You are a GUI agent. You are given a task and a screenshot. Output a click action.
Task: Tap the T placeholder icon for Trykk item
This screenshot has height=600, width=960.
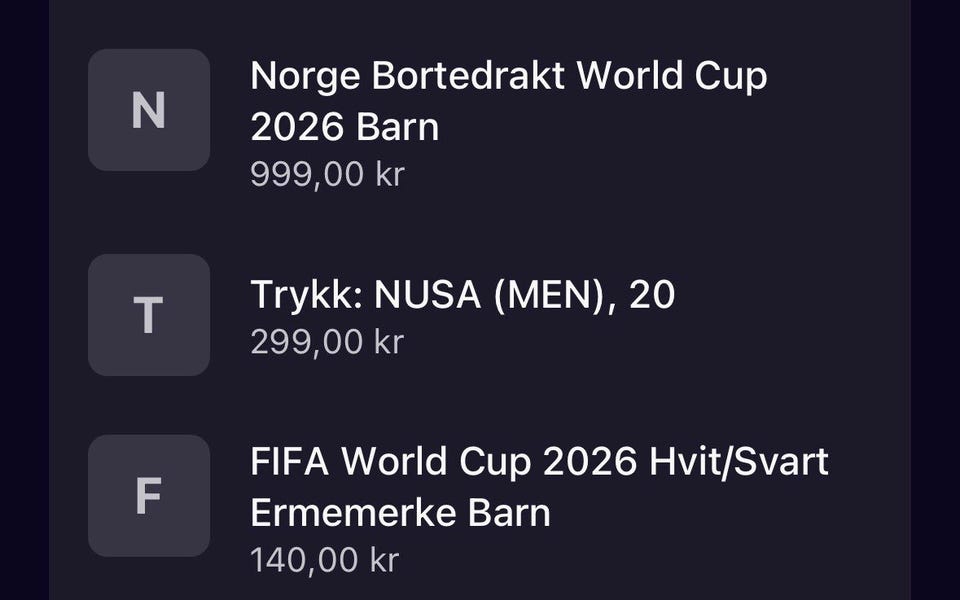tap(149, 315)
